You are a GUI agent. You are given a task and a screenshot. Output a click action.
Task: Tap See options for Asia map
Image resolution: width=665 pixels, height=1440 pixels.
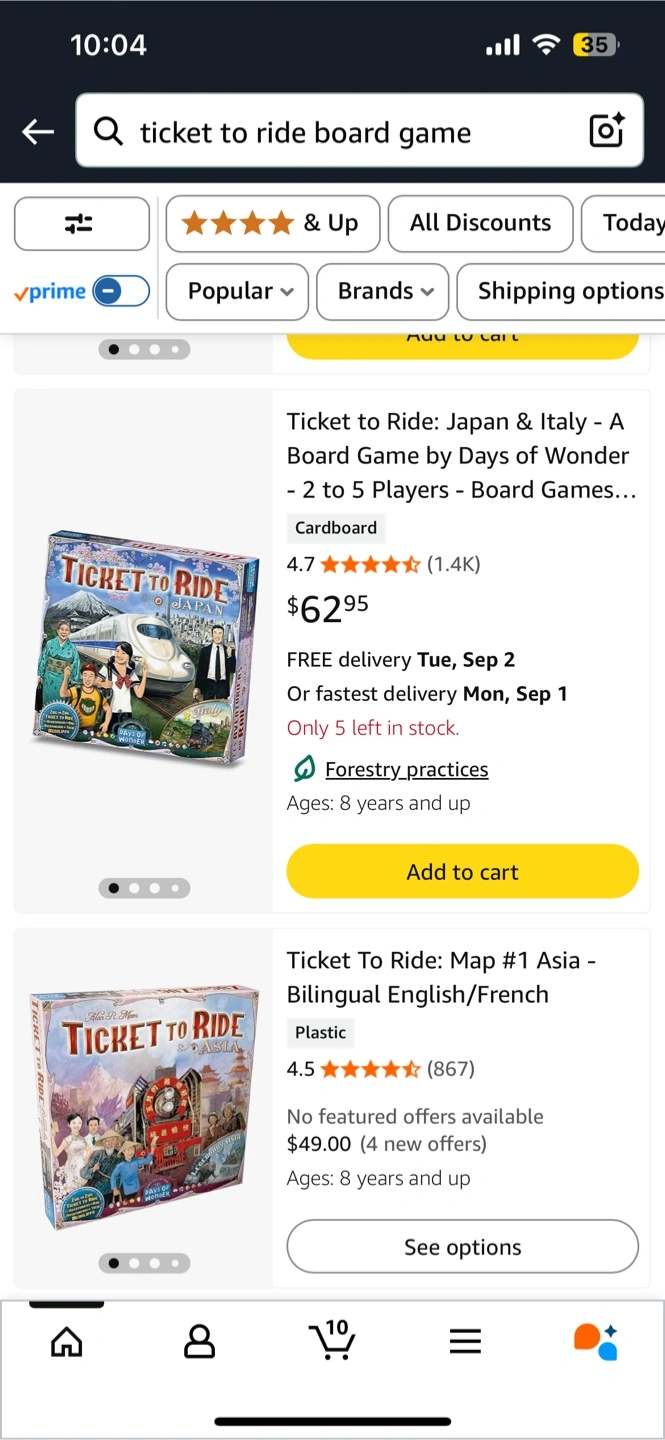(x=462, y=1246)
